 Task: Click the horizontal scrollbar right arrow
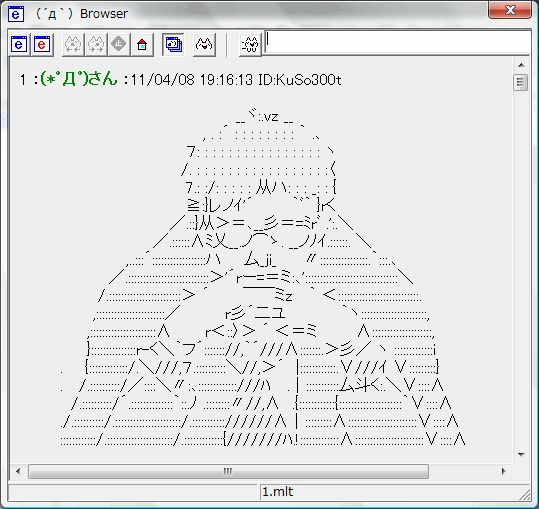(x=504, y=471)
